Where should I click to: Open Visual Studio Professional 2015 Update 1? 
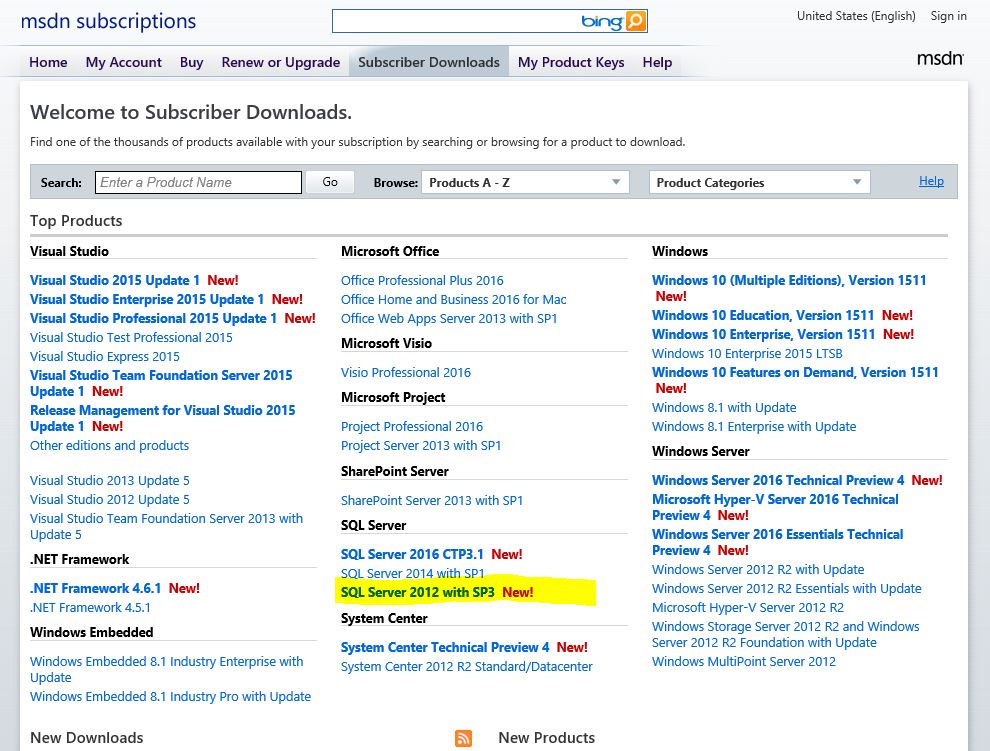[x=153, y=318]
